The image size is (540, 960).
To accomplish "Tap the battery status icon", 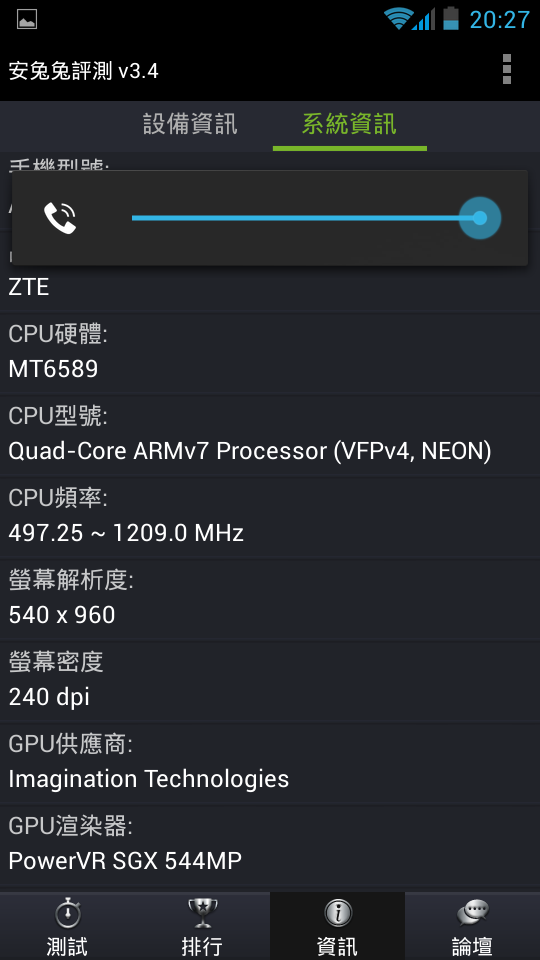I will (x=451, y=18).
